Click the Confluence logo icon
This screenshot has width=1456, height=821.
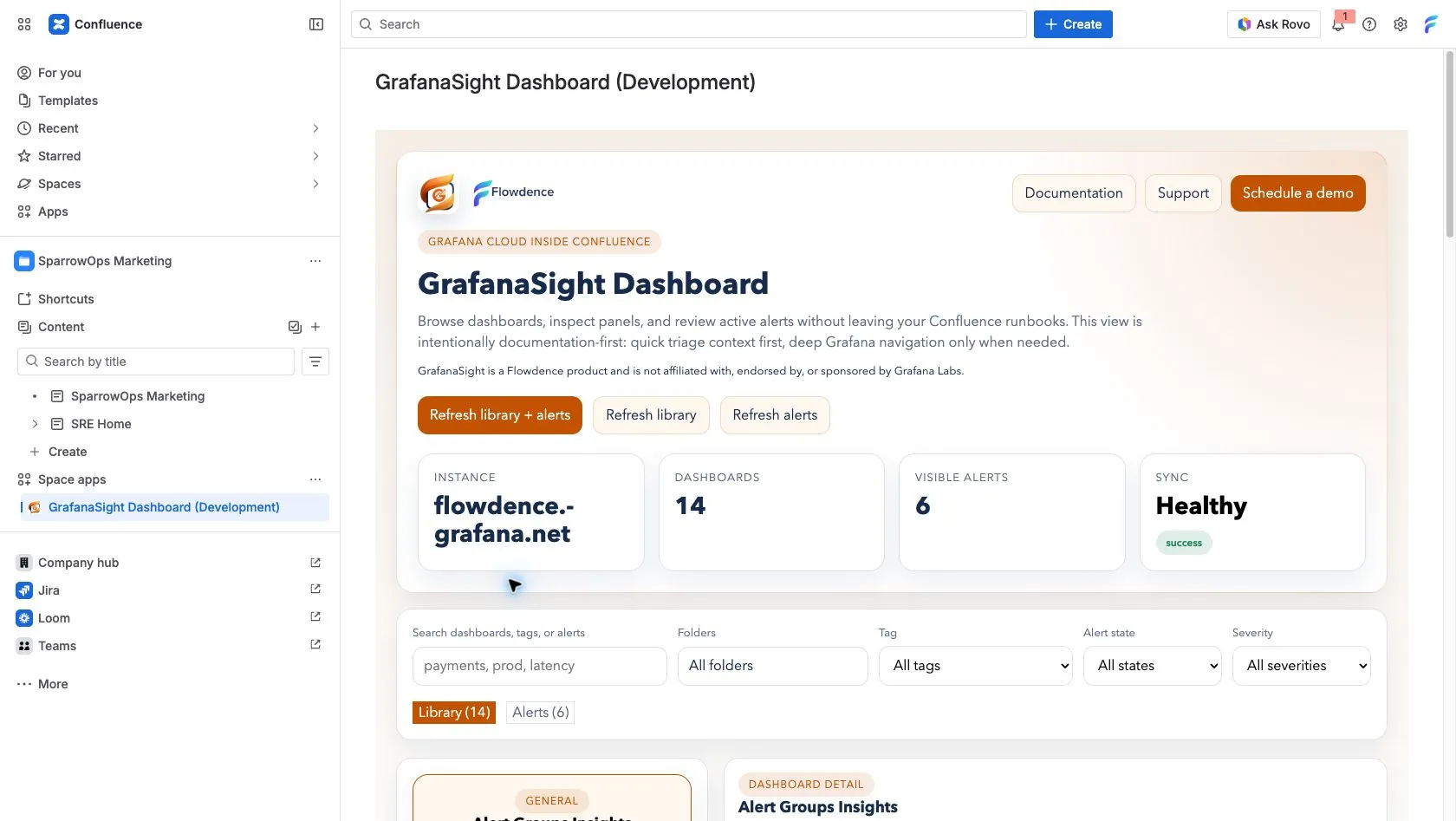click(x=58, y=24)
